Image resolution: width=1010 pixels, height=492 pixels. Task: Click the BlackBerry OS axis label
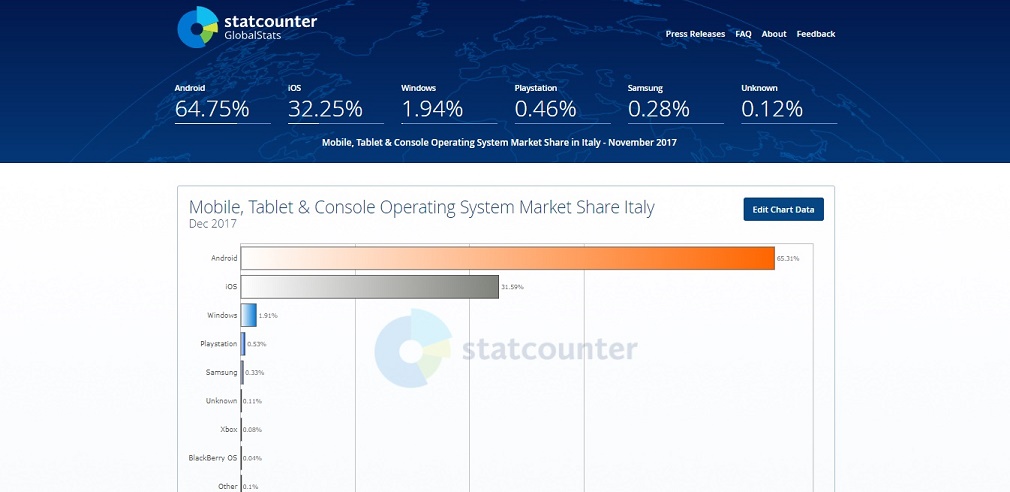tap(213, 458)
